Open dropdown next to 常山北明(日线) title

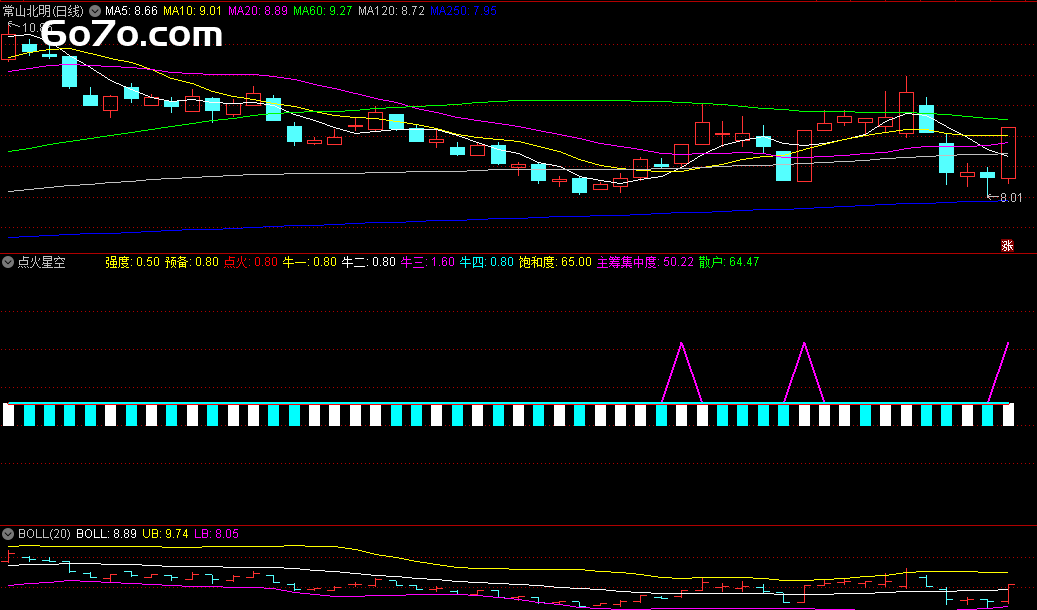95,11
